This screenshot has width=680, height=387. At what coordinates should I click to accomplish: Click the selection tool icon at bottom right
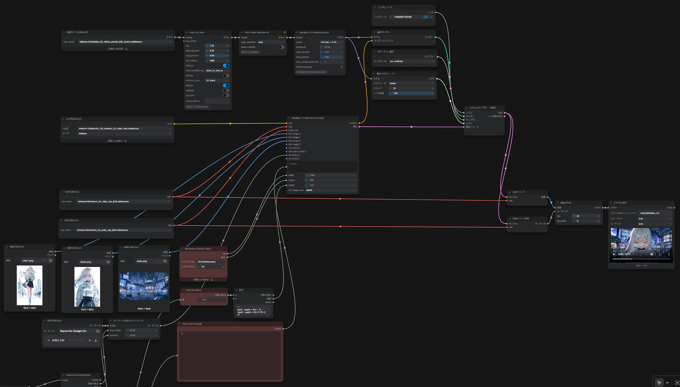[x=659, y=383]
